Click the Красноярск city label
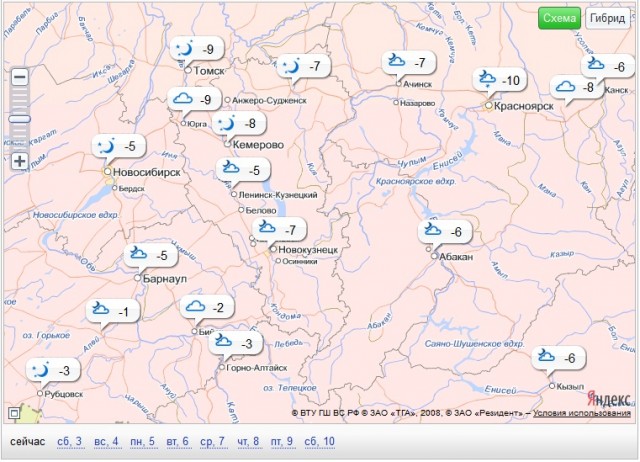640x462 pixels. 524,106
